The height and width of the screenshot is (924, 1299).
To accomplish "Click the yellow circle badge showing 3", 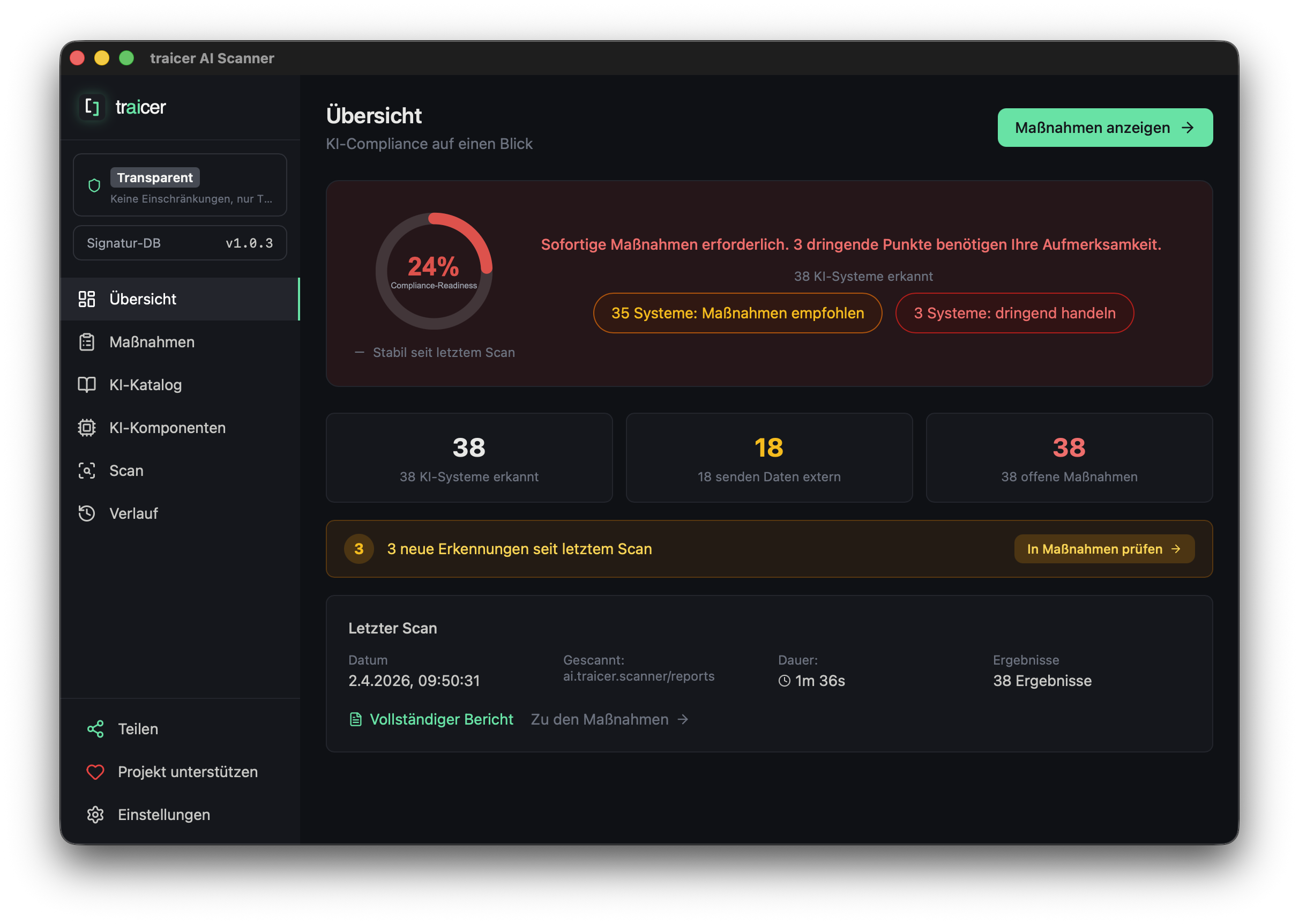I will [359, 549].
